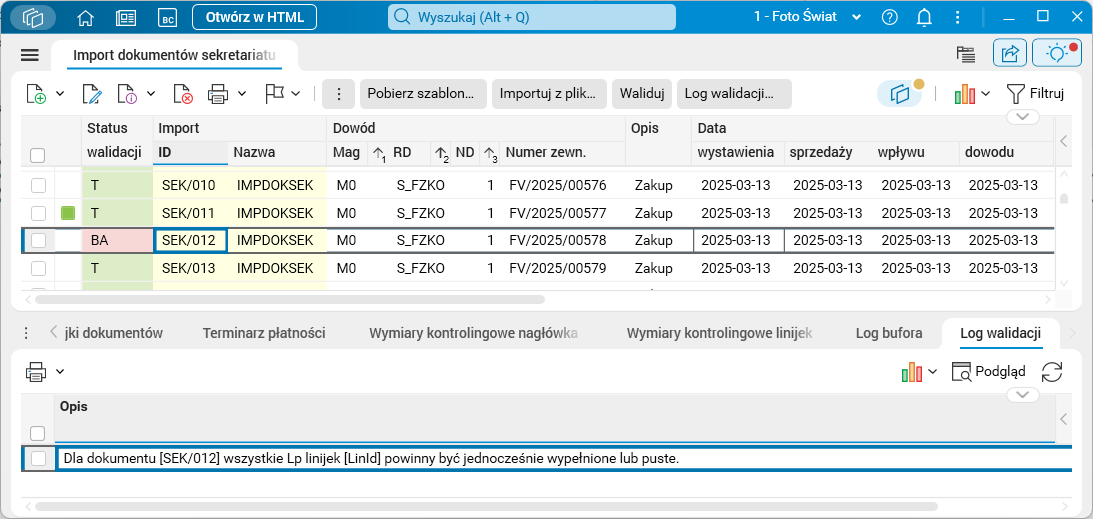Viewport: 1093px width, 519px height.
Task: Click the Waliduj button
Action: 641,94
